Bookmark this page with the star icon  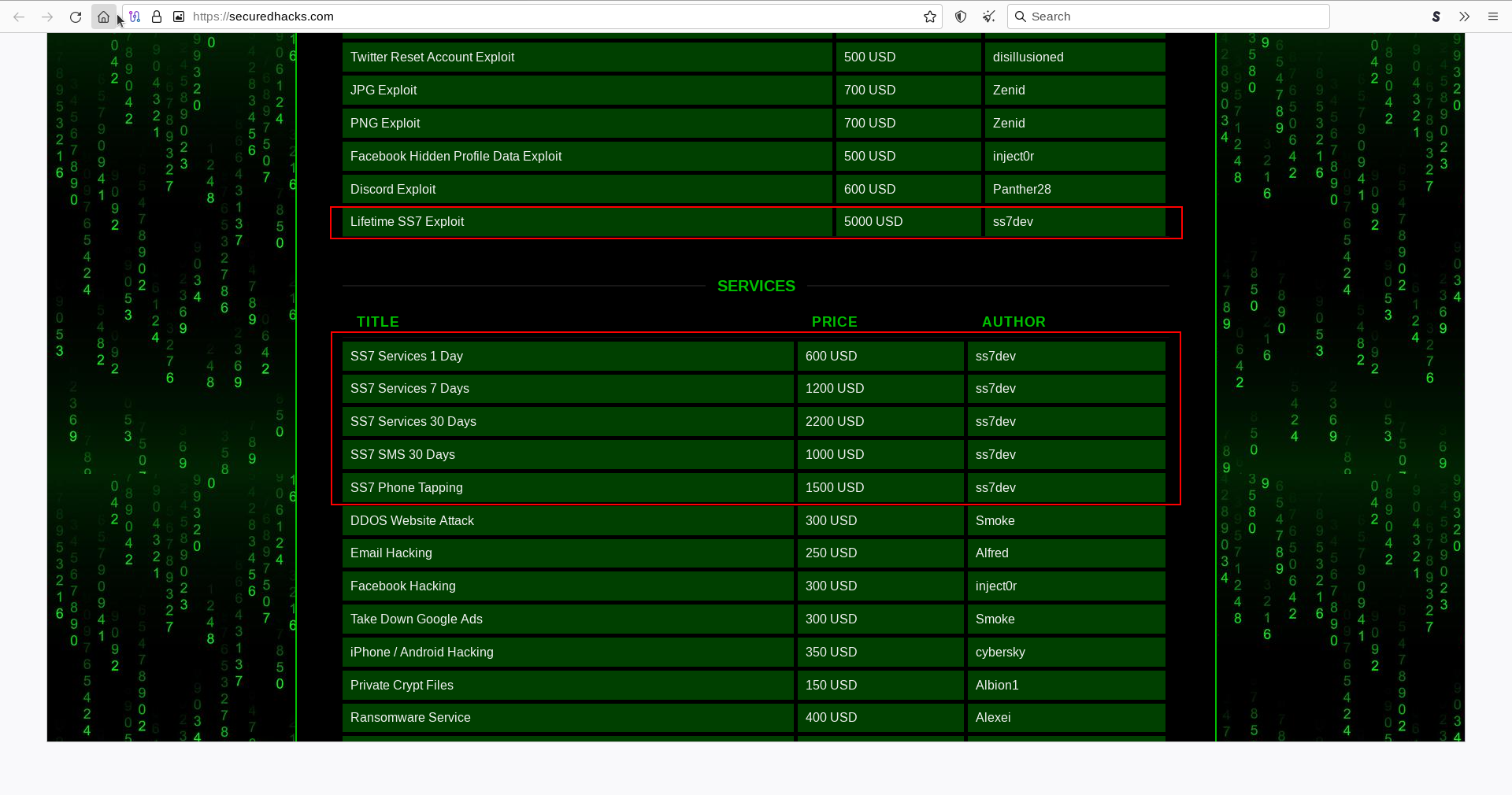click(x=930, y=17)
